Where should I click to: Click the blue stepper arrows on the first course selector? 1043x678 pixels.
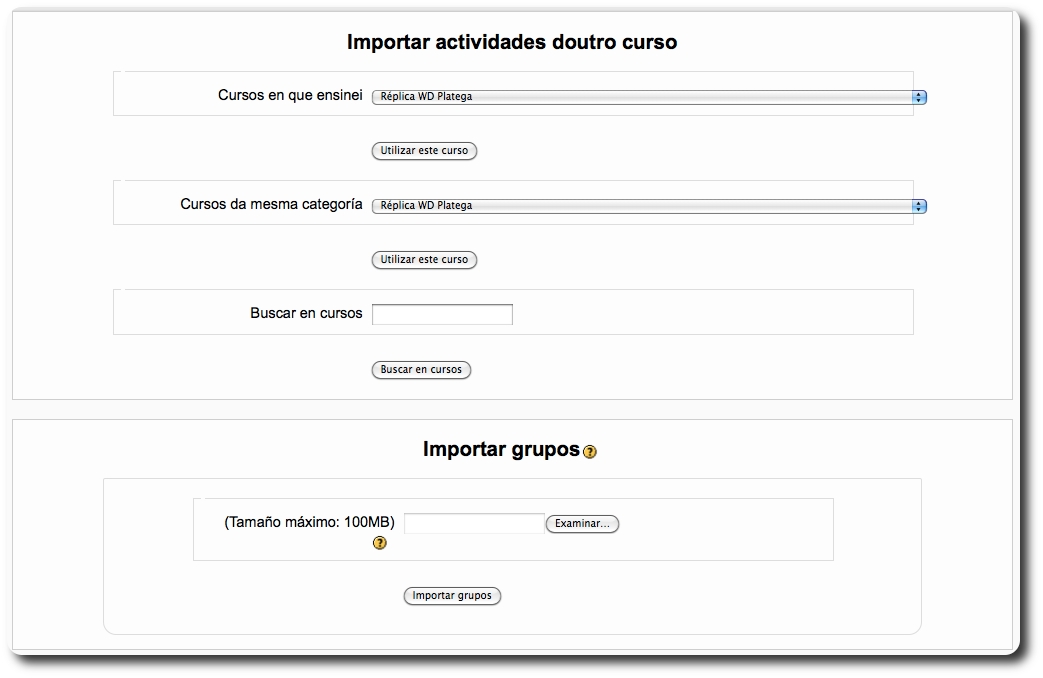point(920,97)
